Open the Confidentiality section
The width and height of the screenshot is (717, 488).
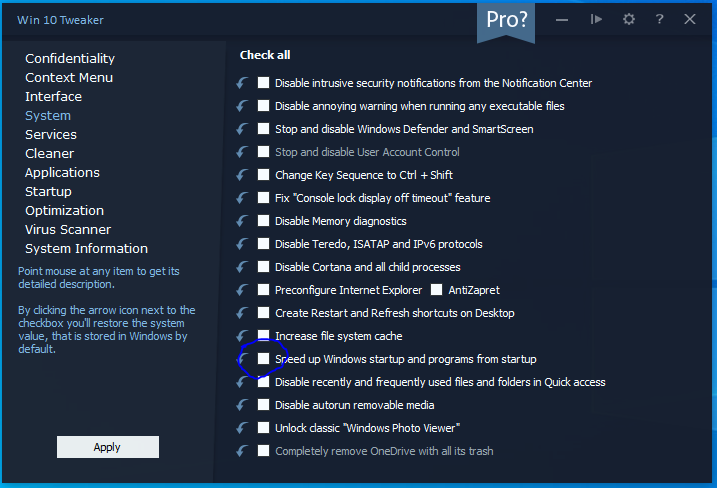coord(70,59)
